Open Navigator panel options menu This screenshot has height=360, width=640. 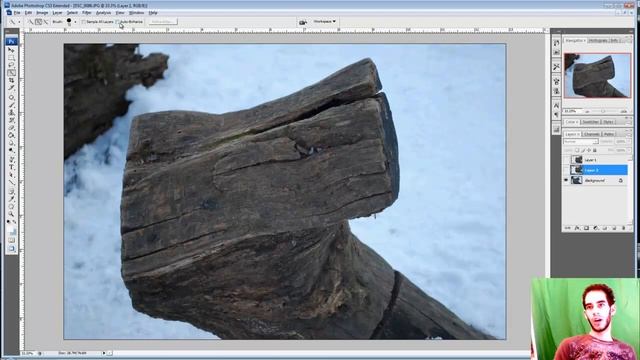coord(629,40)
